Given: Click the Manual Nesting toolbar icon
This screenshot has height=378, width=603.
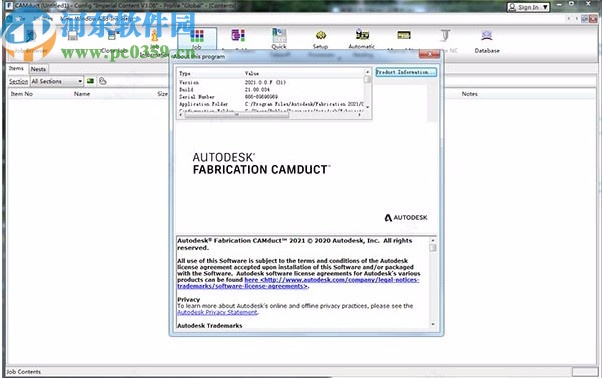Looking at the screenshot, I should click(403, 35).
